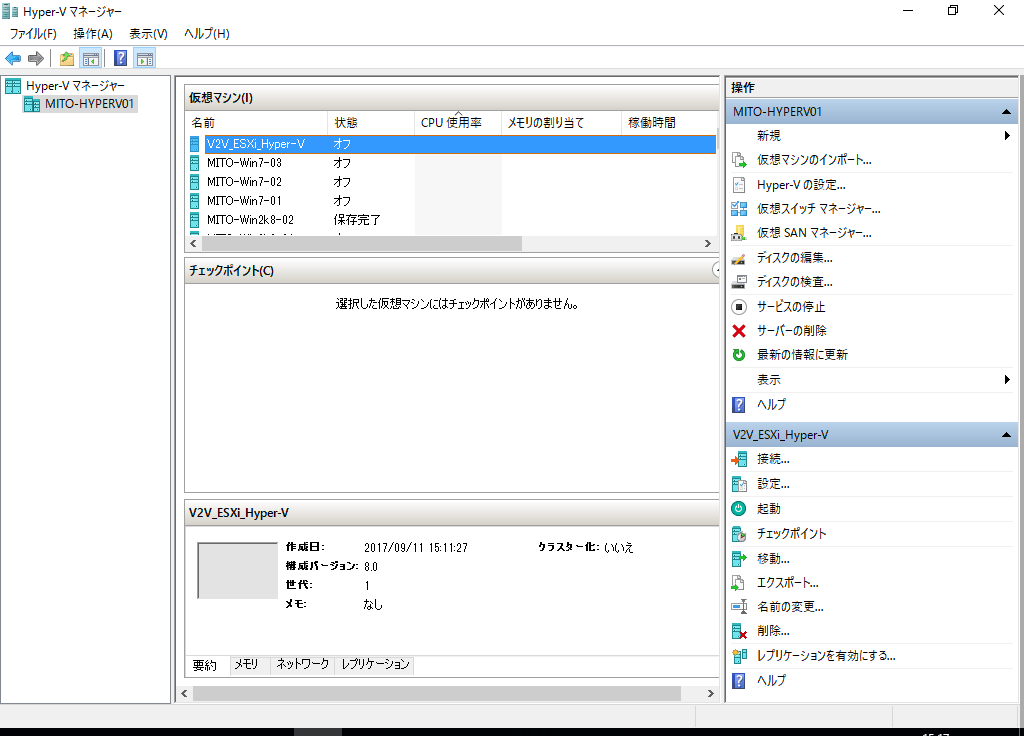Image resolution: width=1024 pixels, height=736 pixels.
Task: Collapse the MITO-HYPERV01 actions section
Action: pos(1006,112)
